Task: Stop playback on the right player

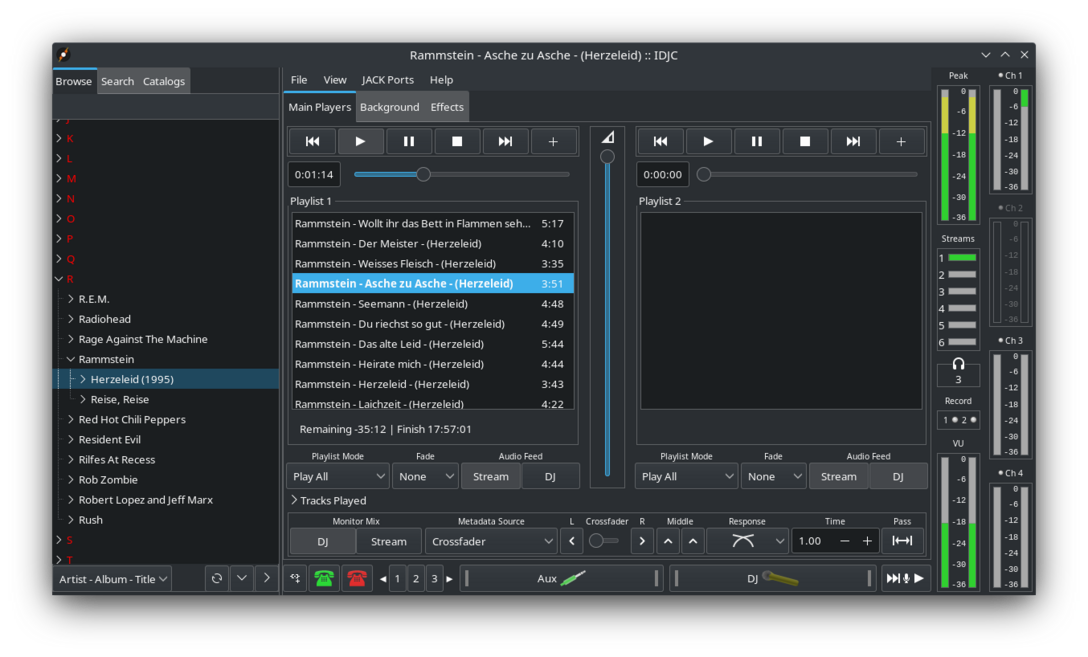Action: tap(804, 142)
